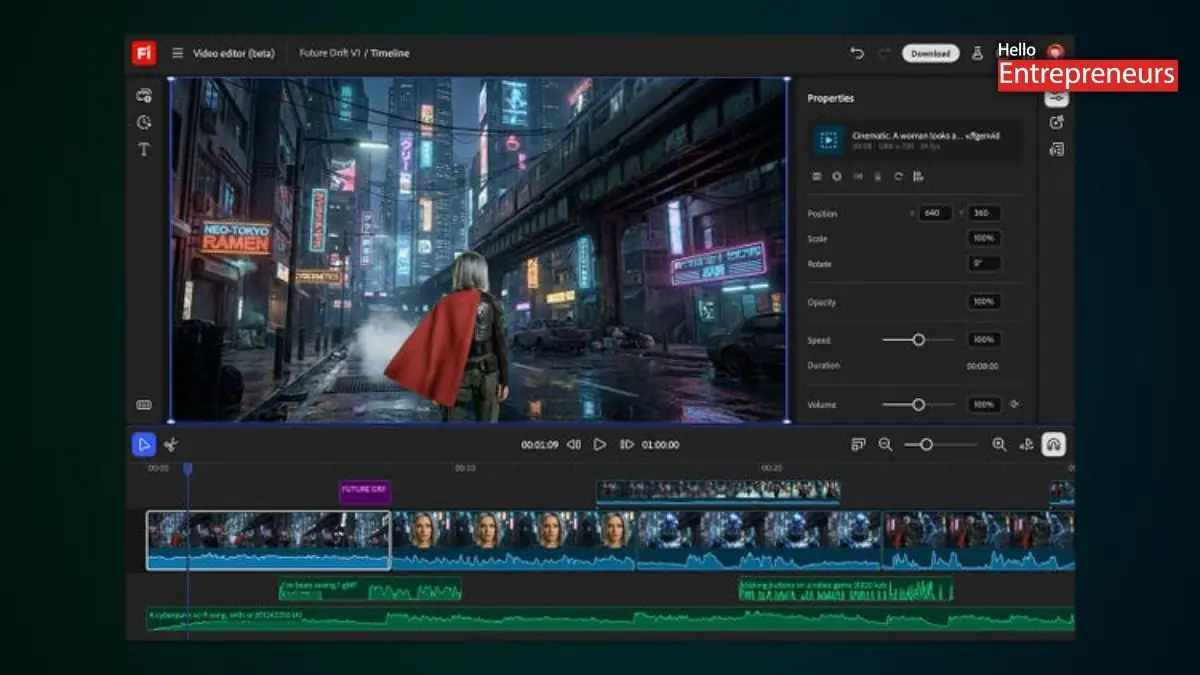
Task: Click the trash delete icon in Properties
Action: (878, 176)
